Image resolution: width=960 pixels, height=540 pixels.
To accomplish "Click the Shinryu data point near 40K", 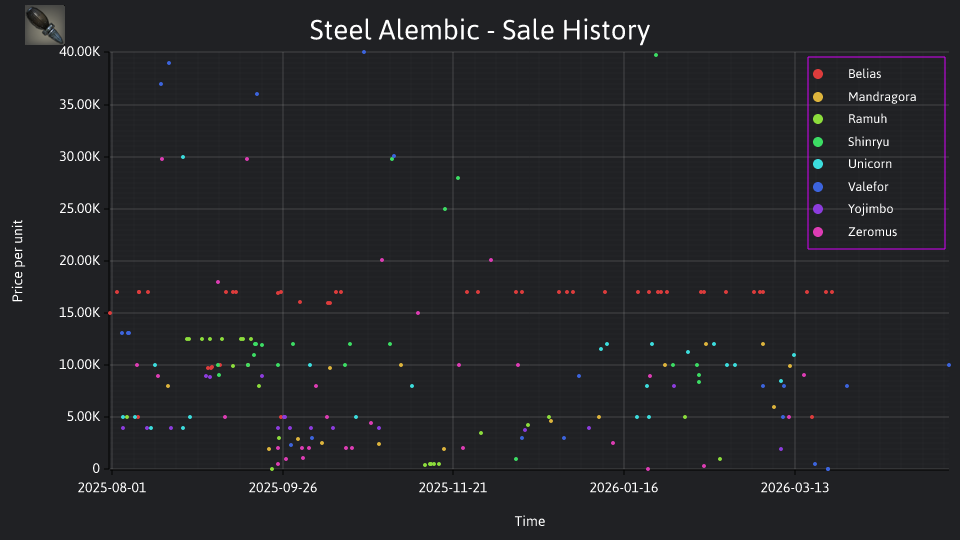I will [x=656, y=55].
